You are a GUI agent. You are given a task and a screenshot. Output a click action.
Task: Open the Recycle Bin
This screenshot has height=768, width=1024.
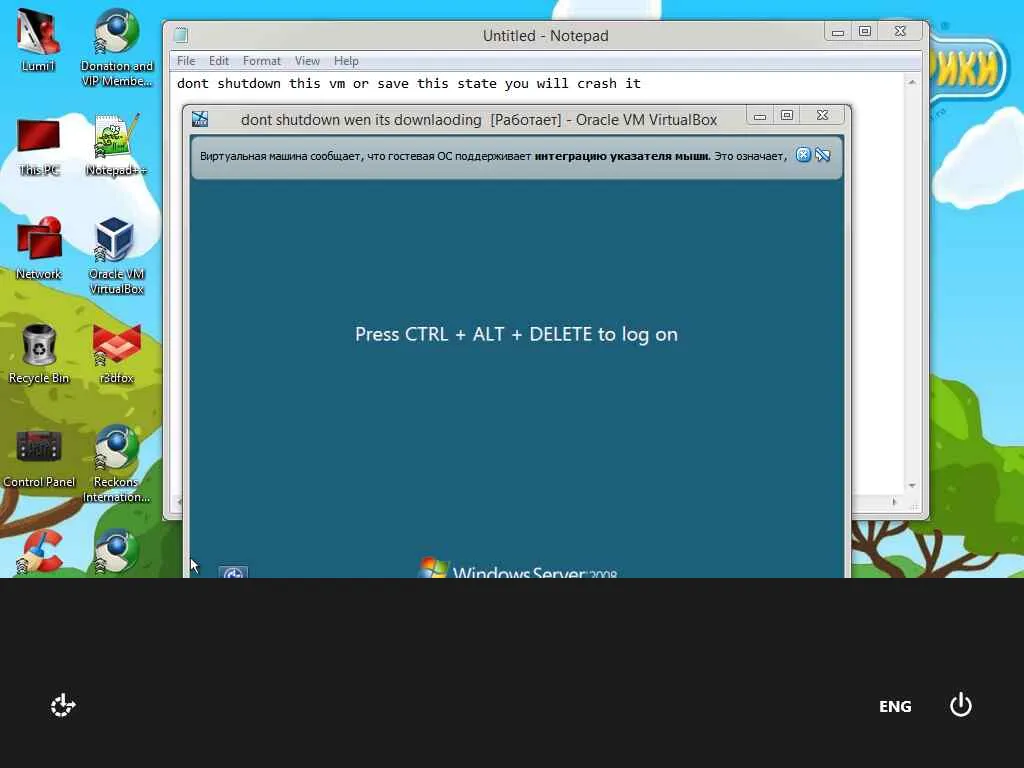(x=39, y=353)
